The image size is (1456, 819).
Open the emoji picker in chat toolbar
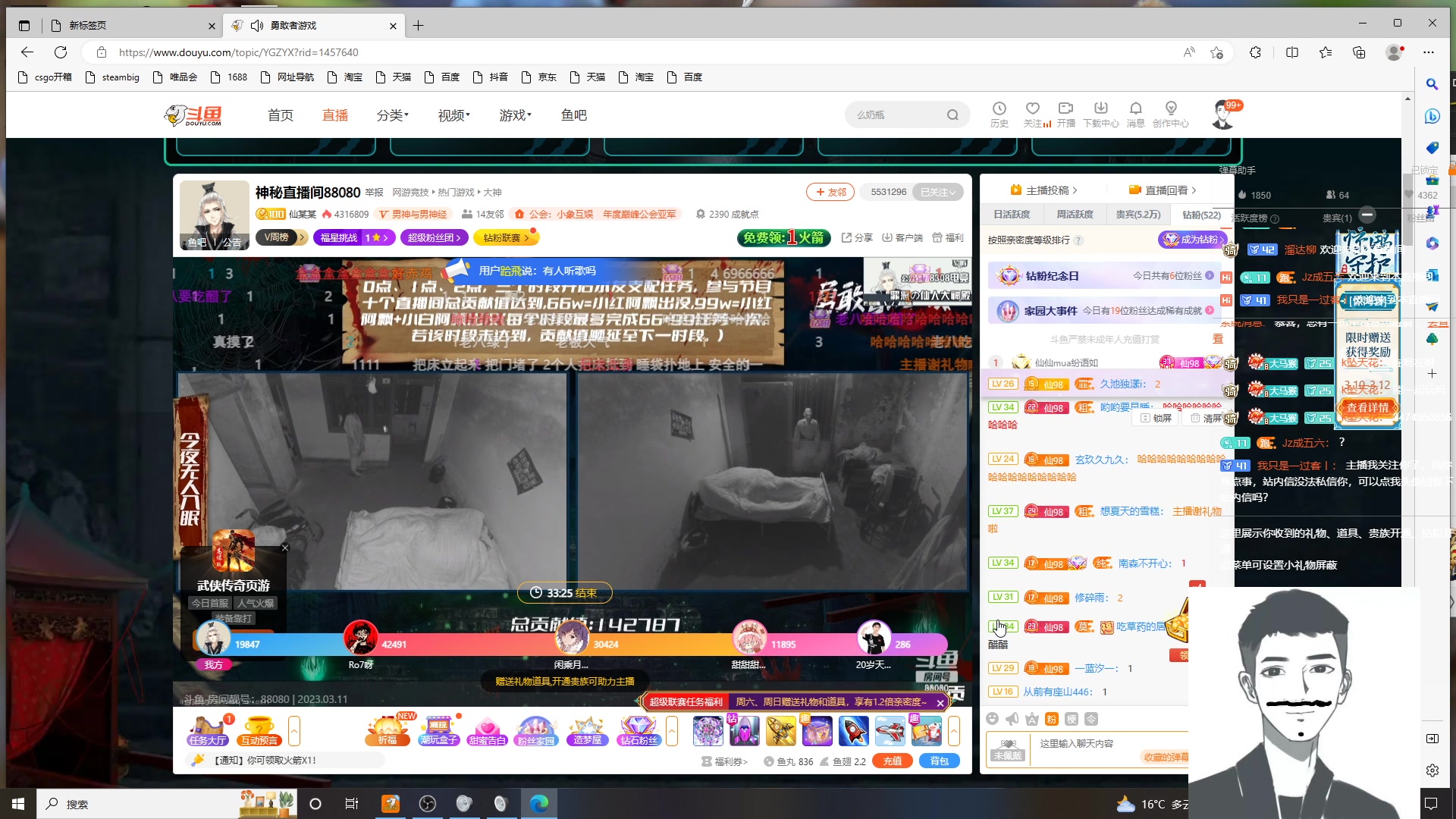coord(993,719)
